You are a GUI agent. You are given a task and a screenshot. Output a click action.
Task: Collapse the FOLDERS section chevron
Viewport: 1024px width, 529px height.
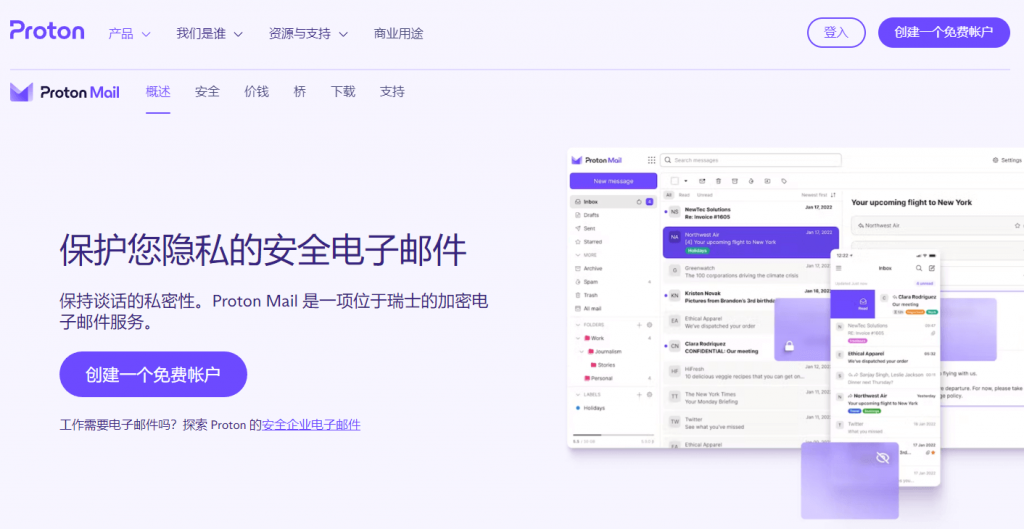[578, 325]
